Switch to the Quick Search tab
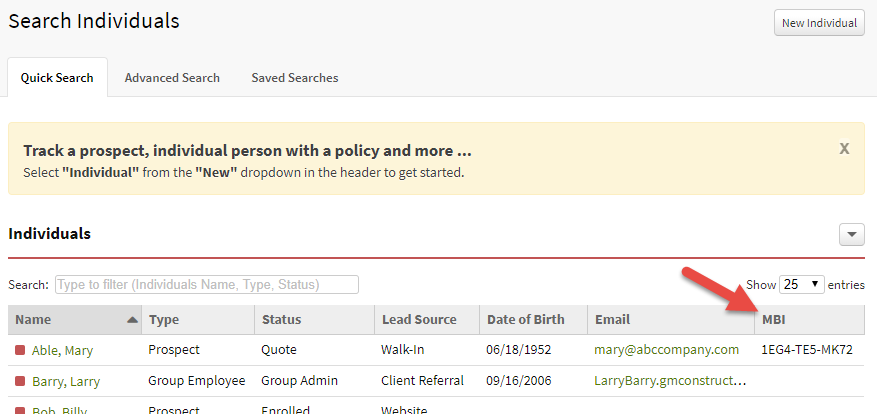The height and width of the screenshot is (414, 877). tap(57, 78)
